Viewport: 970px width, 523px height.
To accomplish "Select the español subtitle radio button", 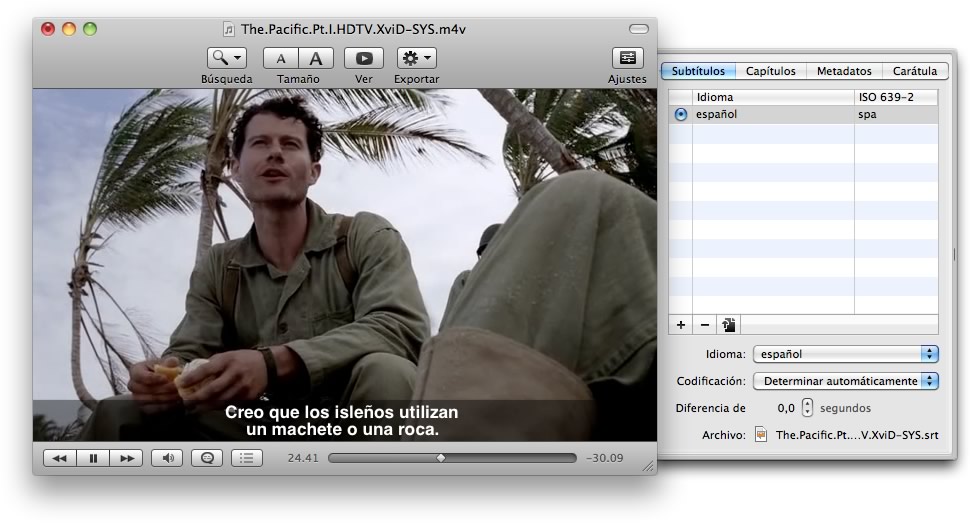I will click(680, 115).
